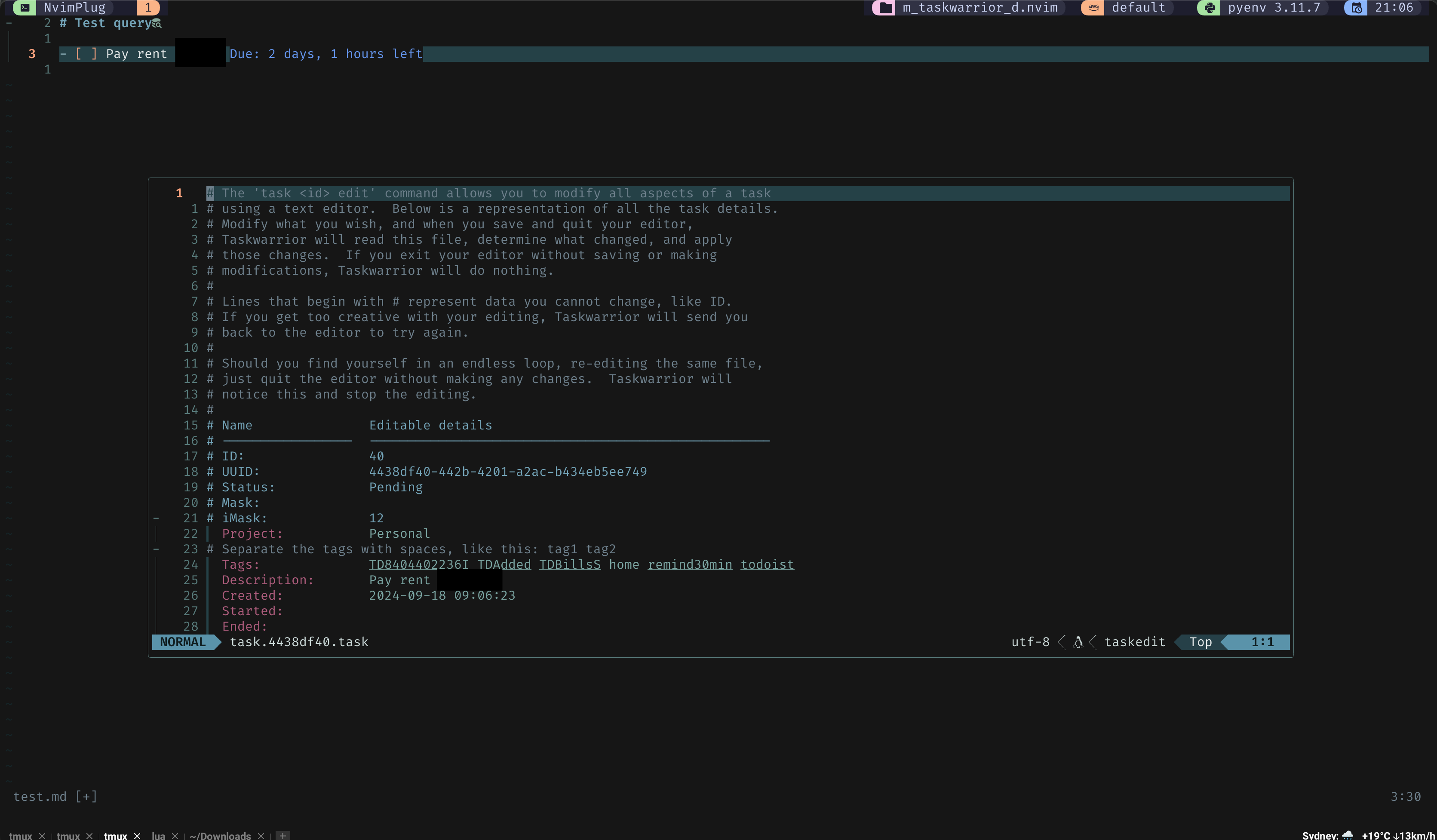
Task: Close the active tmux tab
Action: (137, 835)
